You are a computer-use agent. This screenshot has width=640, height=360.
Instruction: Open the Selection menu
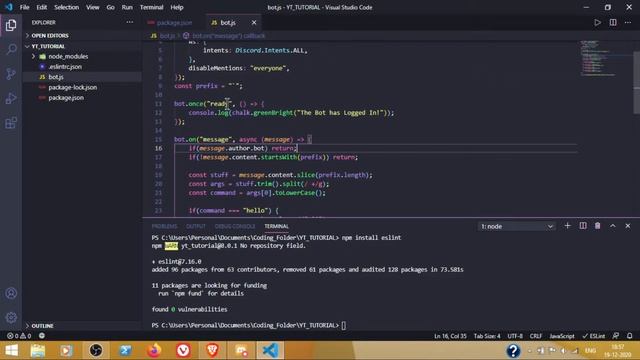(67, 7)
